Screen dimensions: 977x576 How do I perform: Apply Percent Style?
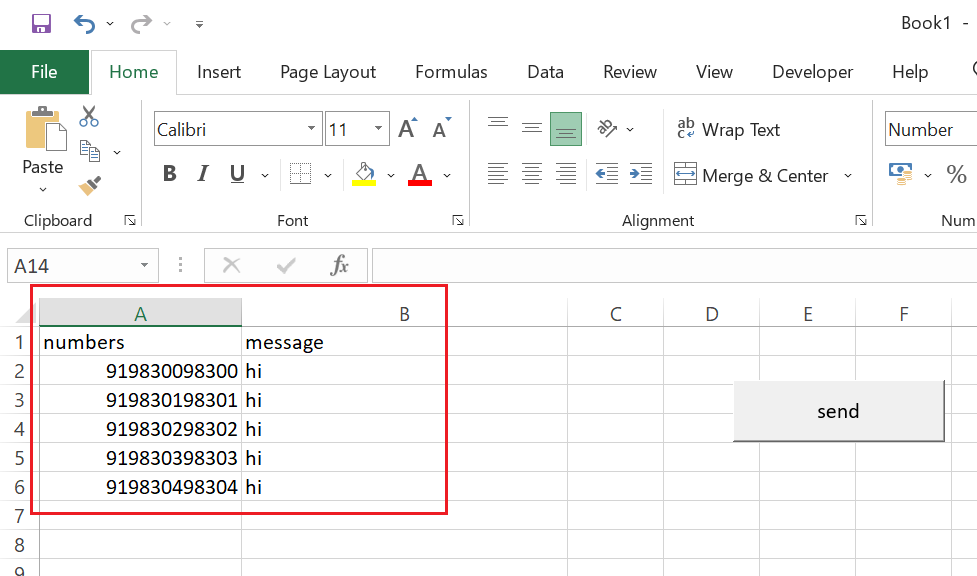pyautogui.click(x=956, y=174)
